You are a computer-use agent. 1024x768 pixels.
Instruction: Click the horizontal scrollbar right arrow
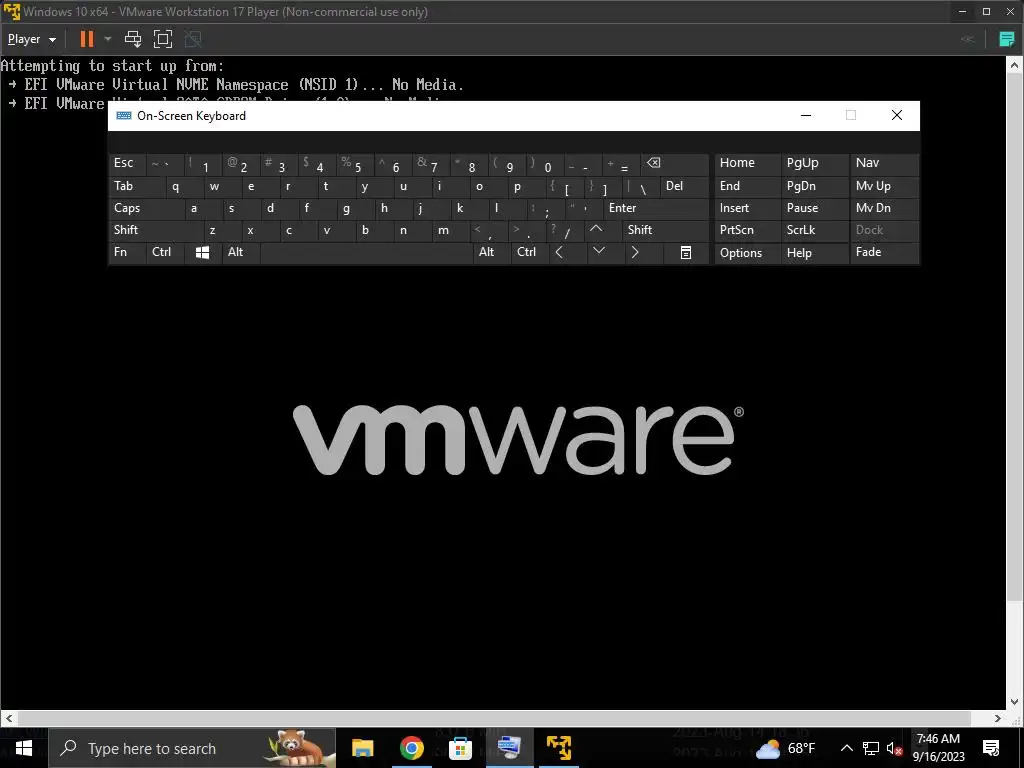pyautogui.click(x=998, y=718)
